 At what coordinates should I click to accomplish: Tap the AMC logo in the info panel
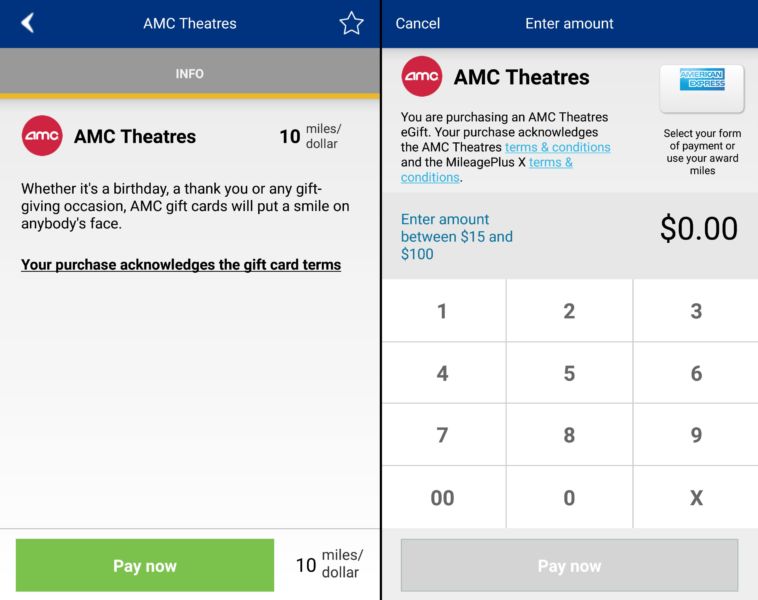[42, 136]
